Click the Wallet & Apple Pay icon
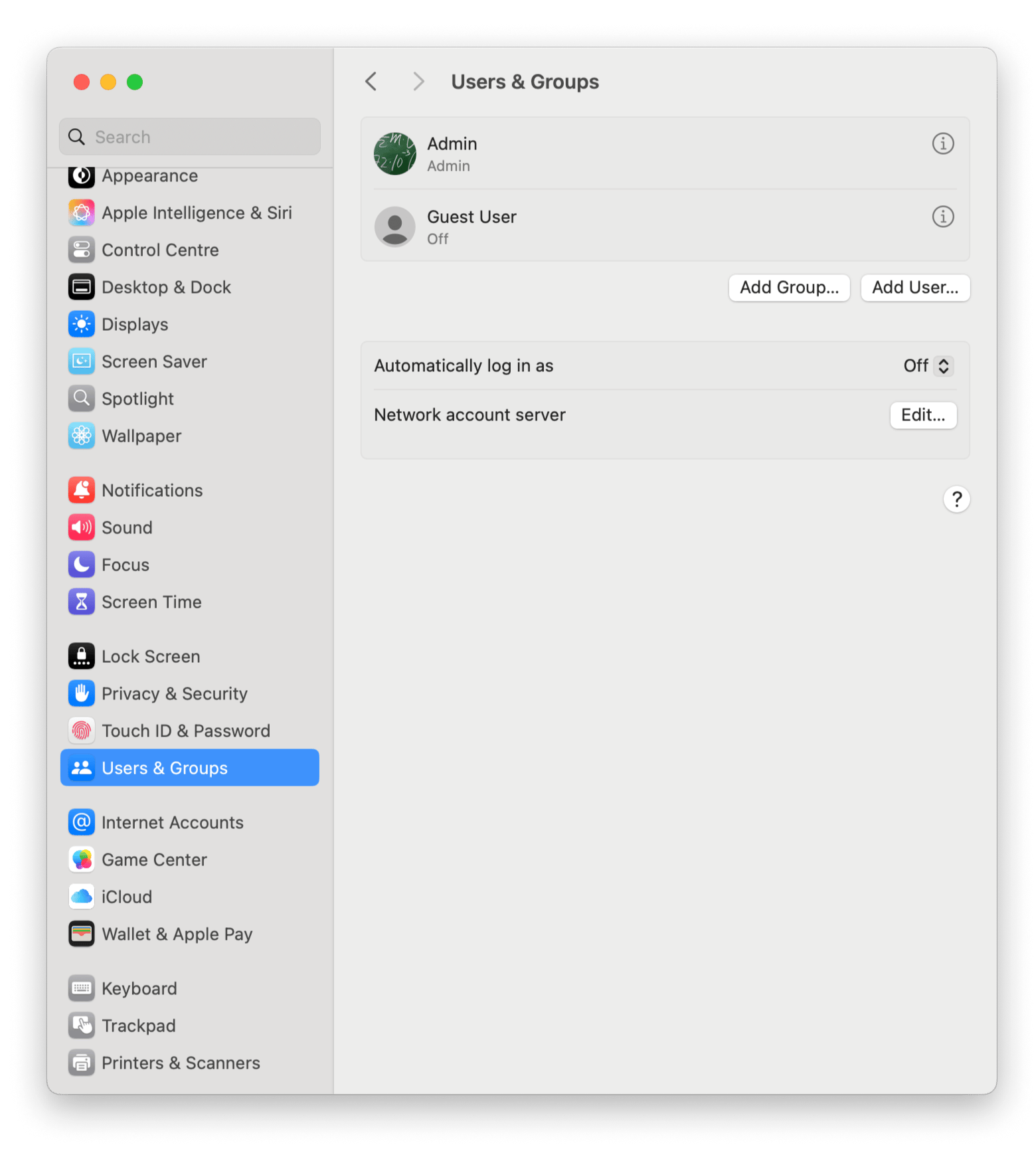Viewport: 1036px width, 1157px height. (x=82, y=934)
